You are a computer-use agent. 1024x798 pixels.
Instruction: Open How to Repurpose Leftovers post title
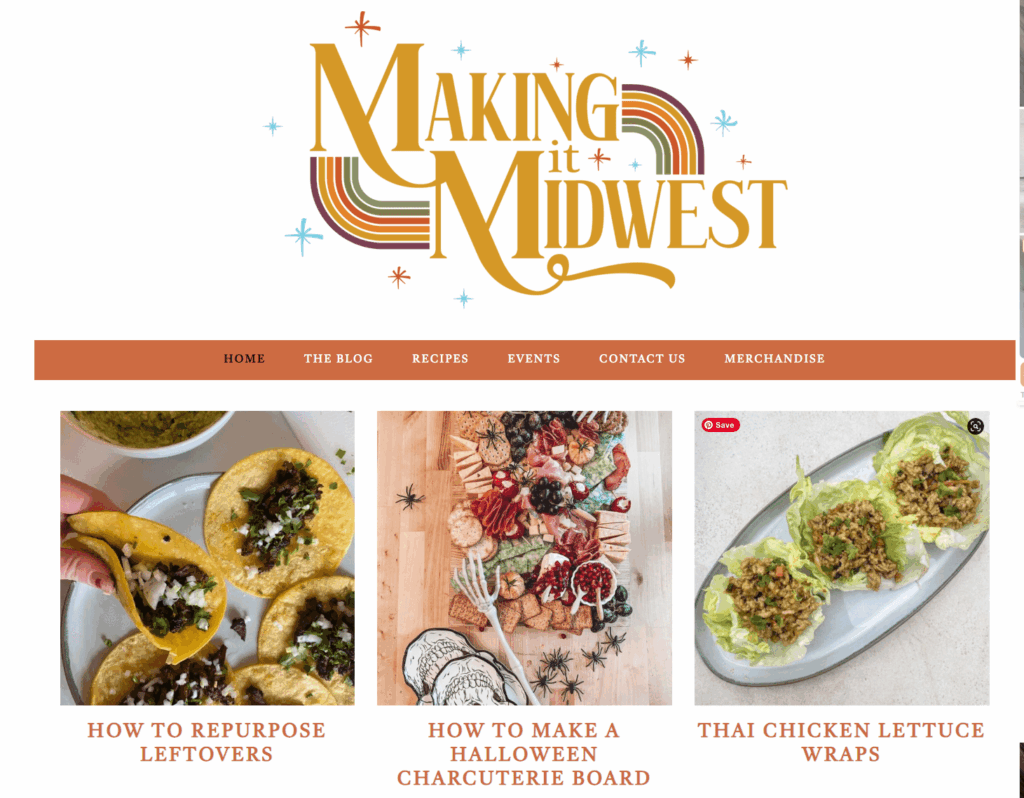207,742
